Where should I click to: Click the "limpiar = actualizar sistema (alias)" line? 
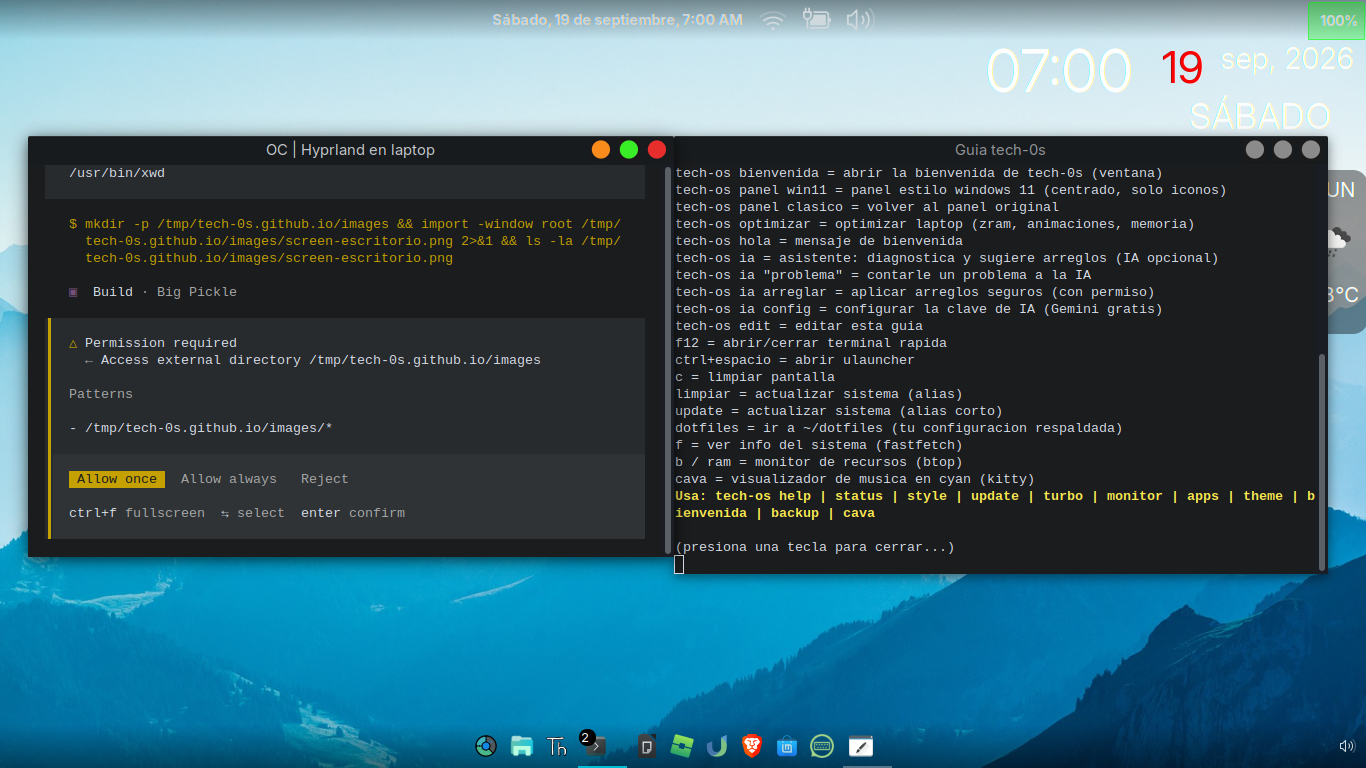pos(819,394)
